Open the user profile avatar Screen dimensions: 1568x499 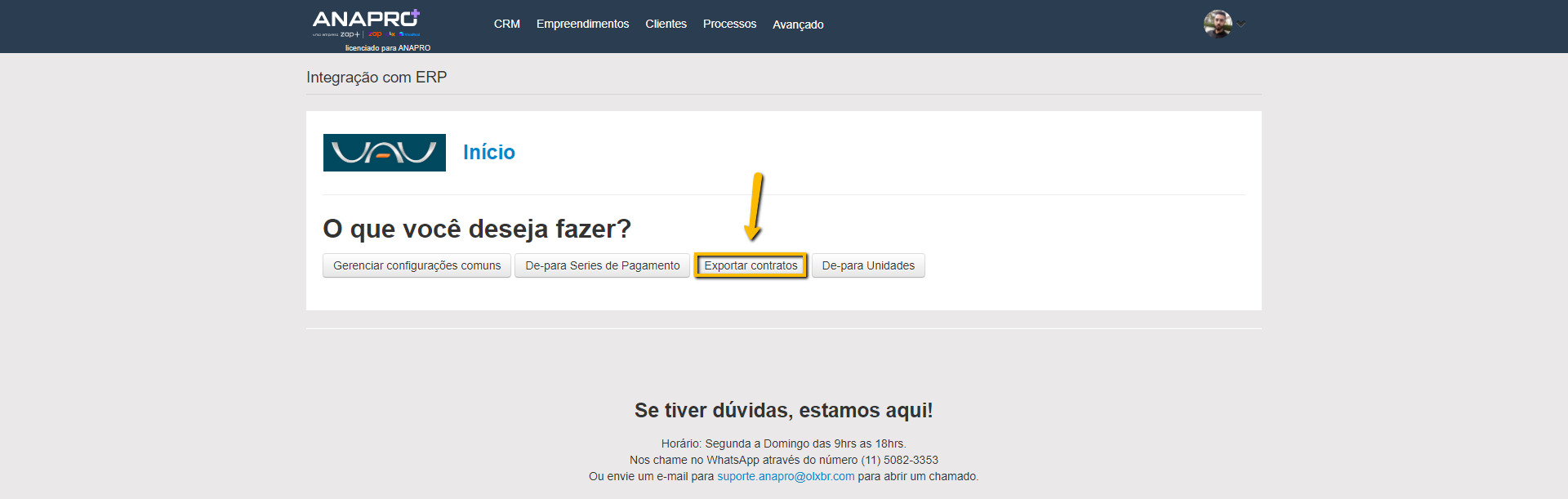click(1217, 24)
